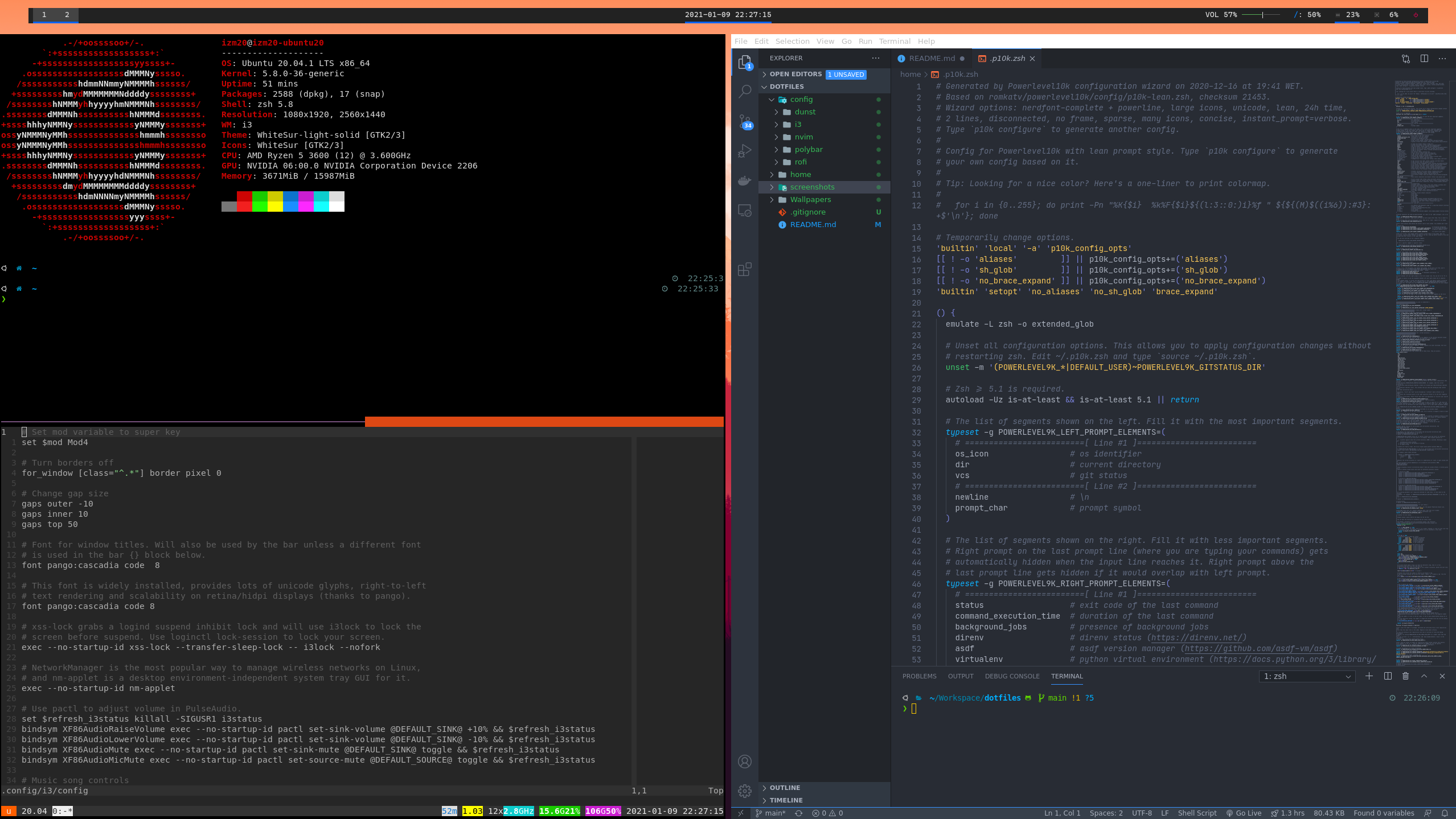1456x819 pixels.
Task: Open Run and Debug view
Action: (x=745, y=151)
